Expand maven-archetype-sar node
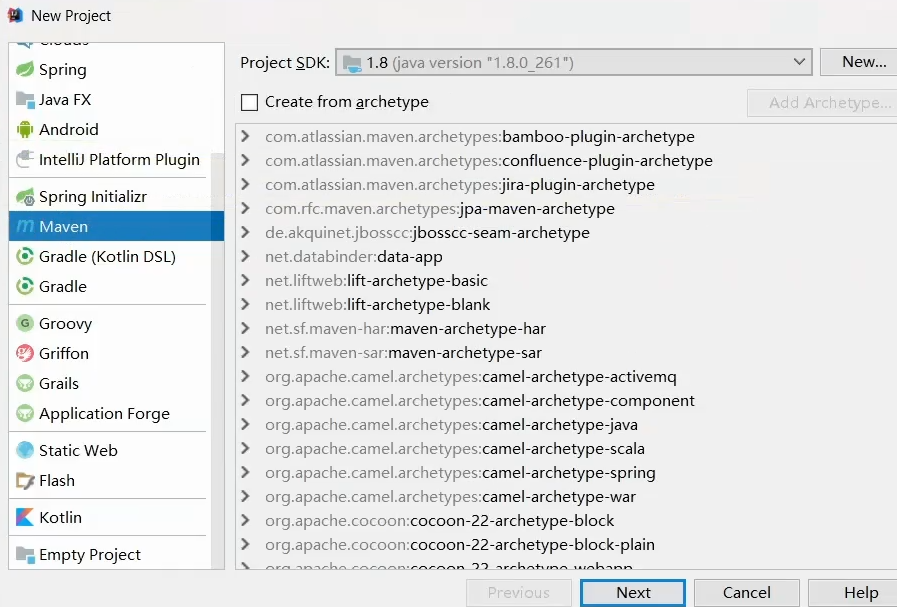This screenshot has height=607, width=897. pyautogui.click(x=245, y=352)
